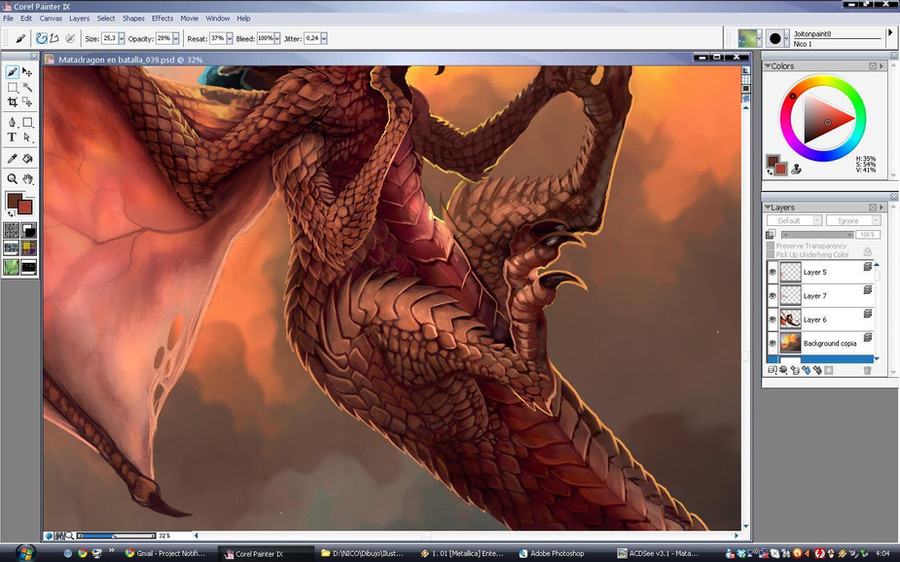The height and width of the screenshot is (562, 900).
Task: Choose Freehand Strokes in the property bar
Action: pos(41,38)
